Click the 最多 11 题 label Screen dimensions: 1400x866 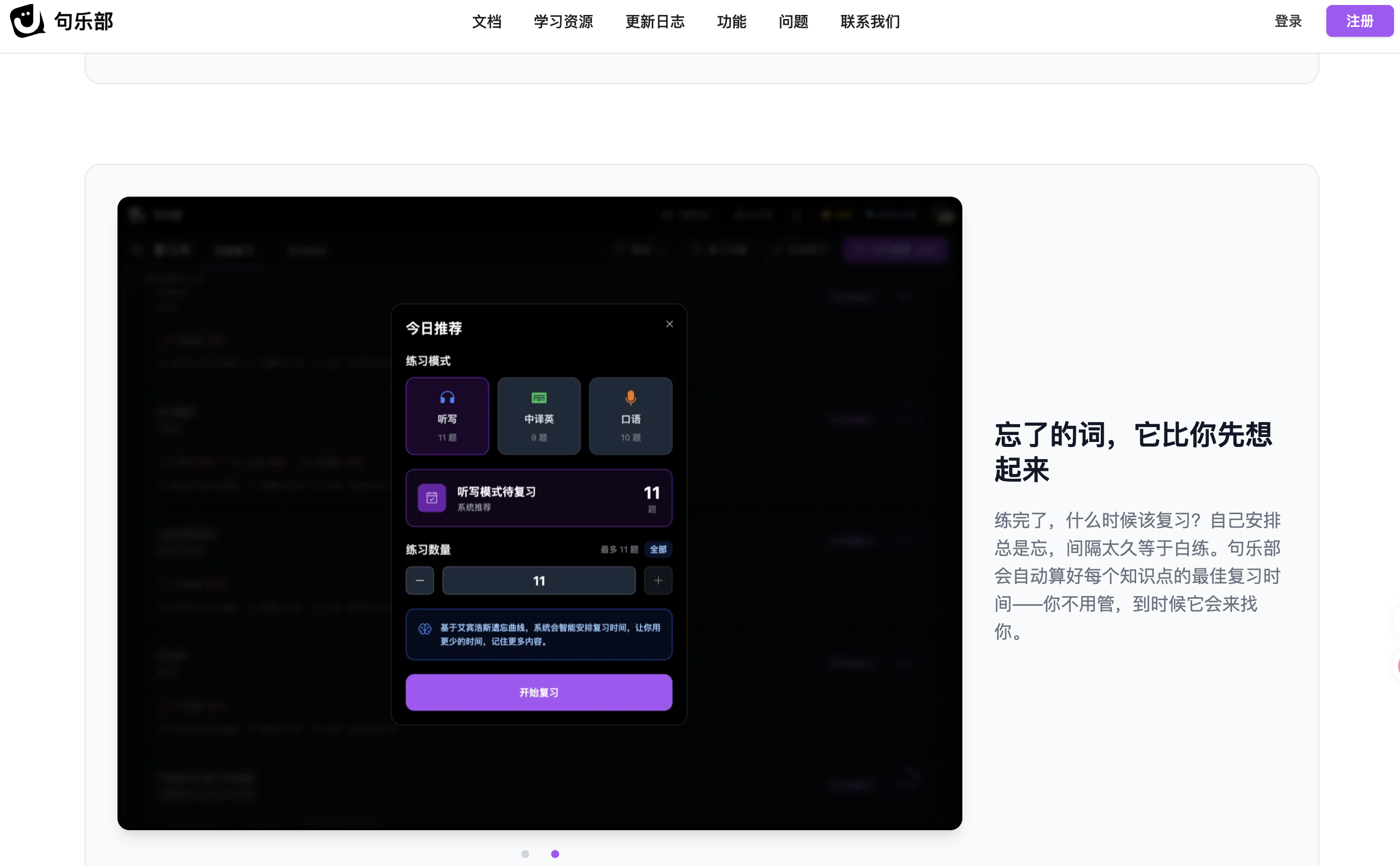(619, 550)
